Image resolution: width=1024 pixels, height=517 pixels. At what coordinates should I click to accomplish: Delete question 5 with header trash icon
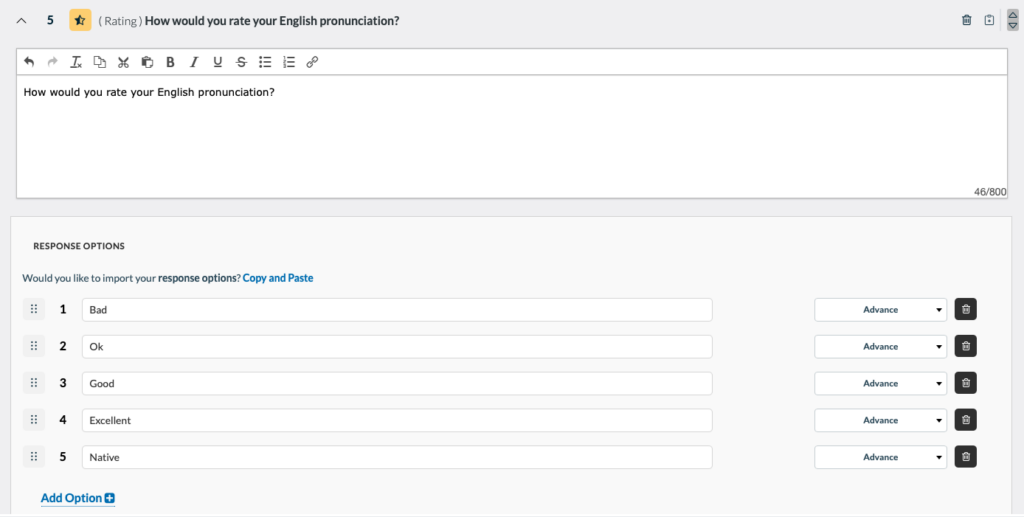point(967,20)
